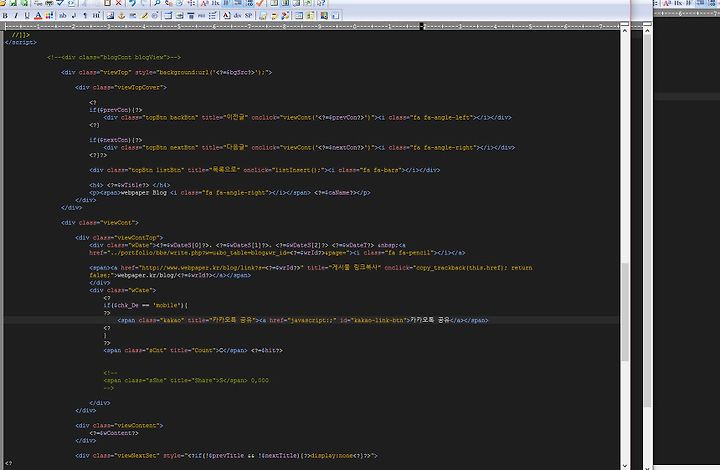Click the editor vertical scrollbar thumb

(624, 312)
